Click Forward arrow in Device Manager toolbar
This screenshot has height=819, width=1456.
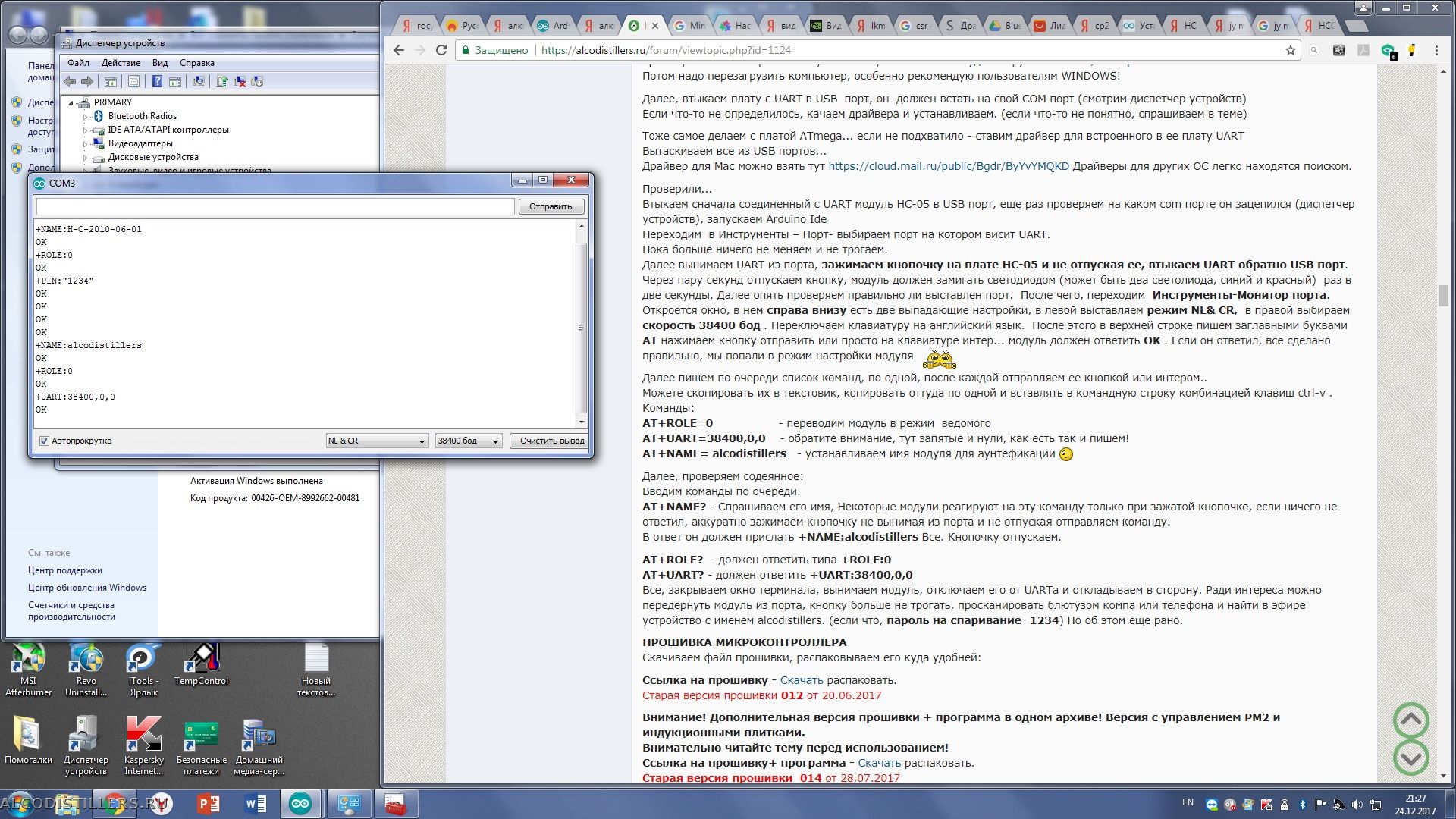click(87, 82)
